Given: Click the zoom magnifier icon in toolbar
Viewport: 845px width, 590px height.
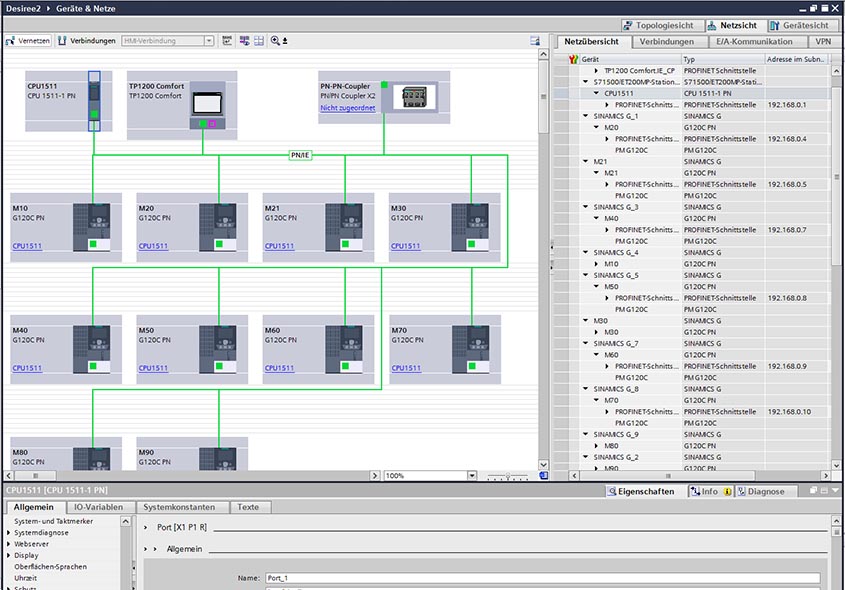Looking at the screenshot, I should (x=275, y=41).
